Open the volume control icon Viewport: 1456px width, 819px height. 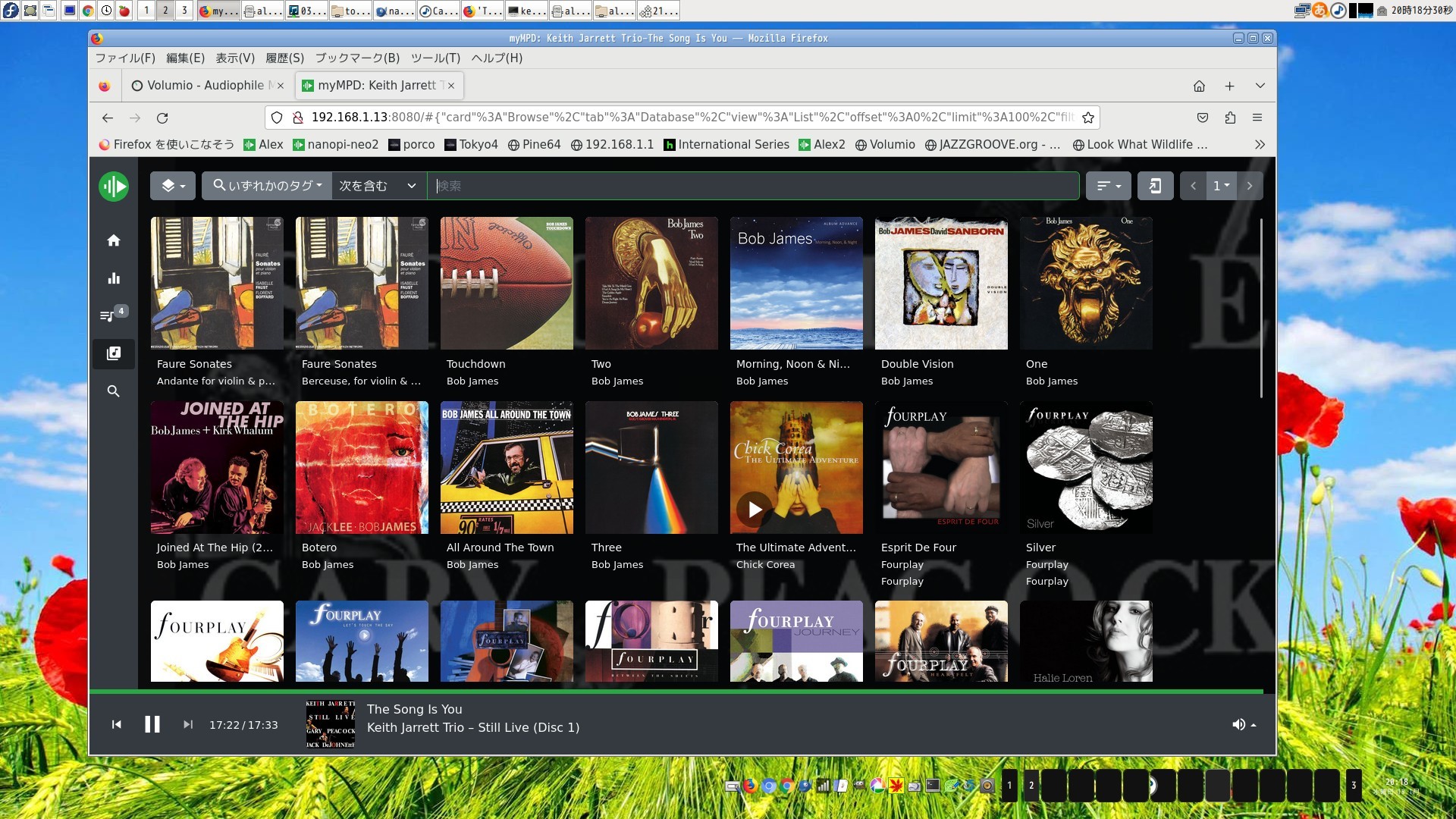(1239, 724)
